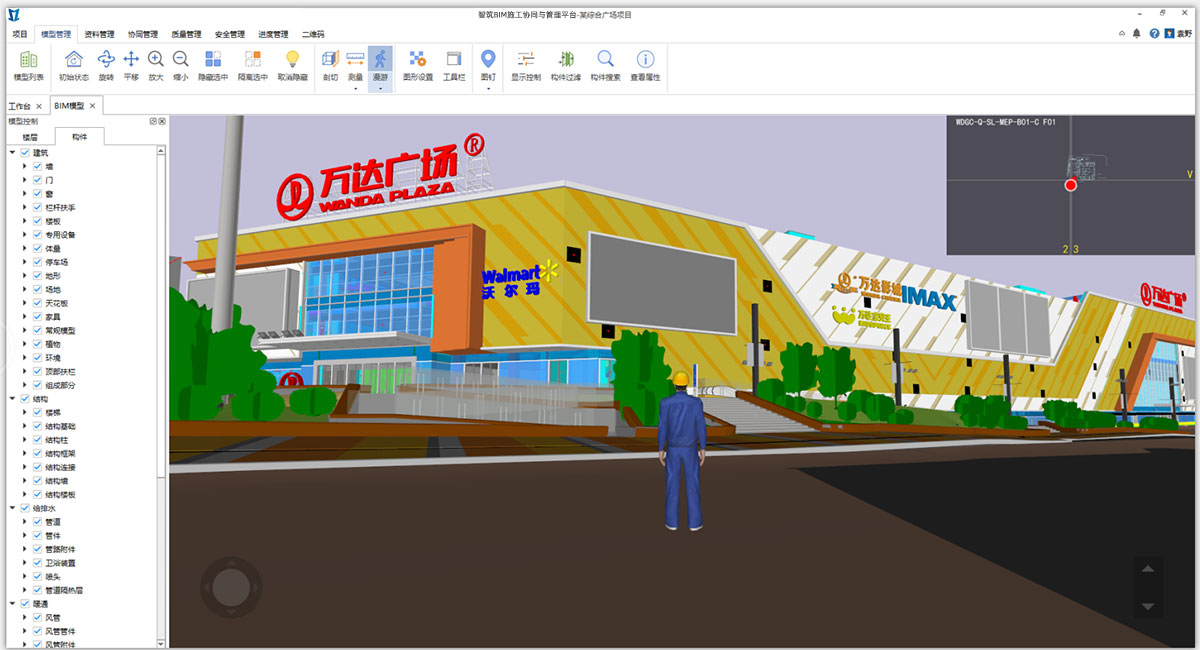This screenshot has width=1200, height=650.
Task: Click the user avatar icon beside 袁野
Action: pos(1168,33)
